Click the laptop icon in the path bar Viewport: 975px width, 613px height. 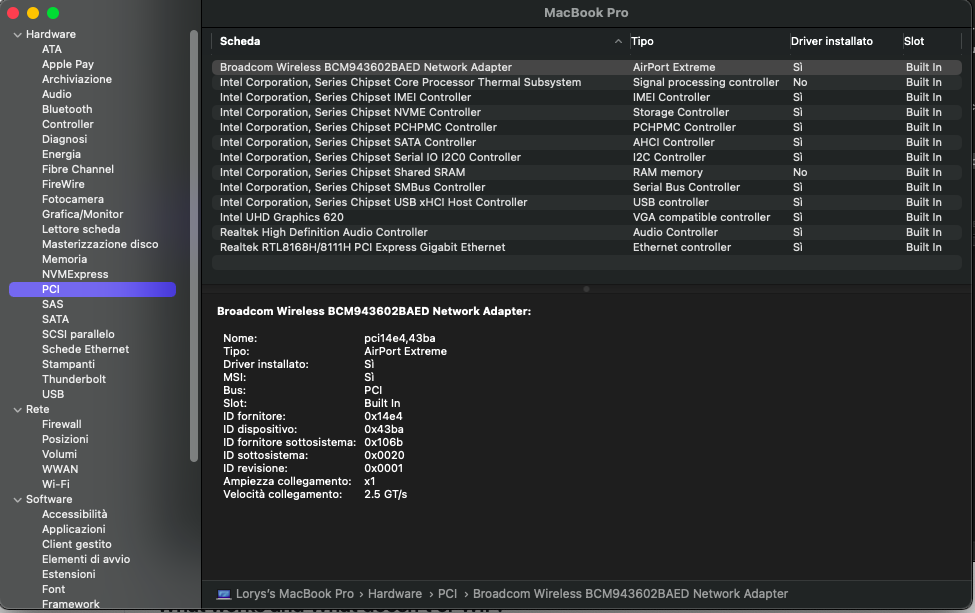(224, 594)
